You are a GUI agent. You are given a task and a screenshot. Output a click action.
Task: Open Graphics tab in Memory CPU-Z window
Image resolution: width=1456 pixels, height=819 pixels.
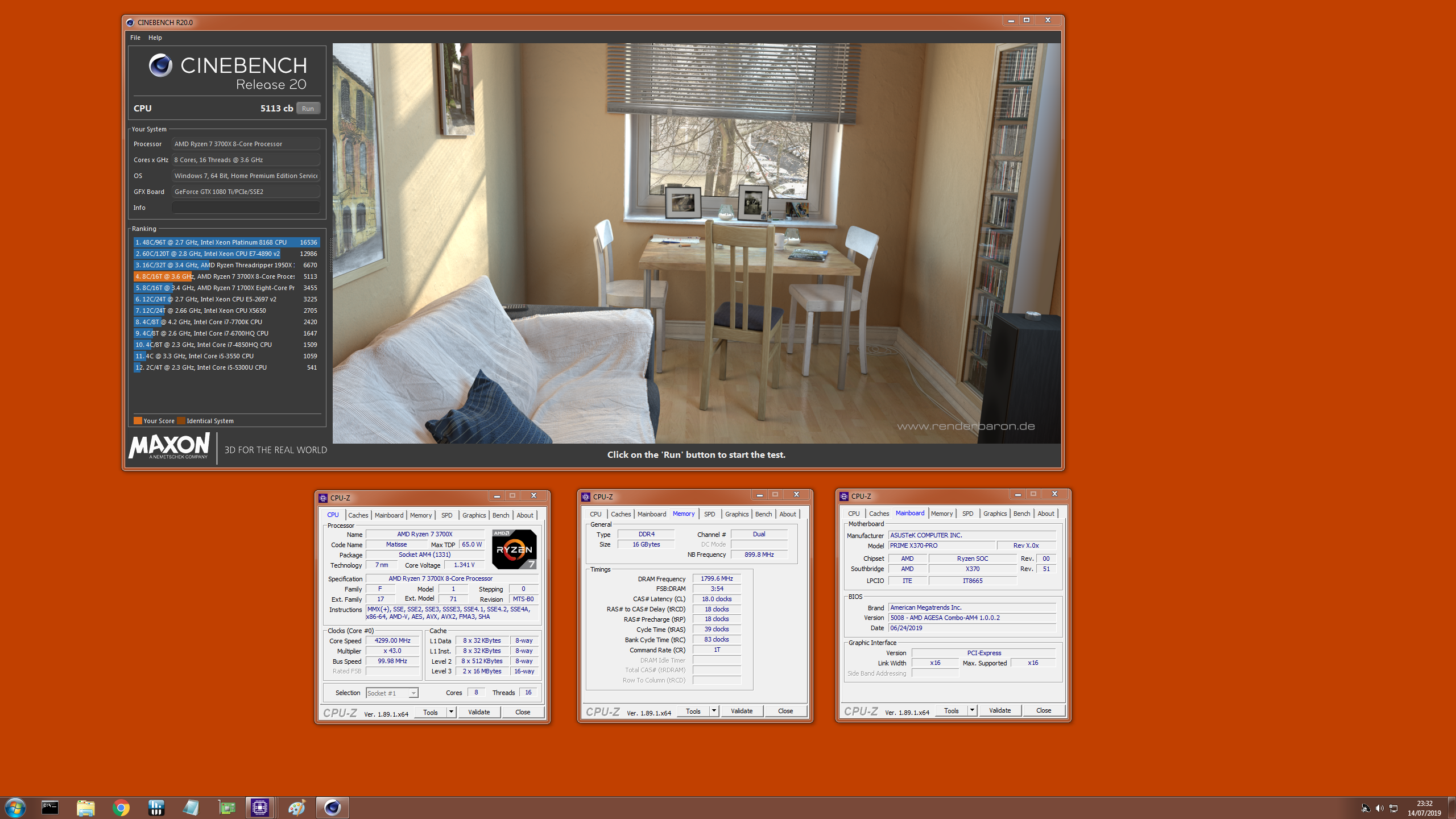737,514
